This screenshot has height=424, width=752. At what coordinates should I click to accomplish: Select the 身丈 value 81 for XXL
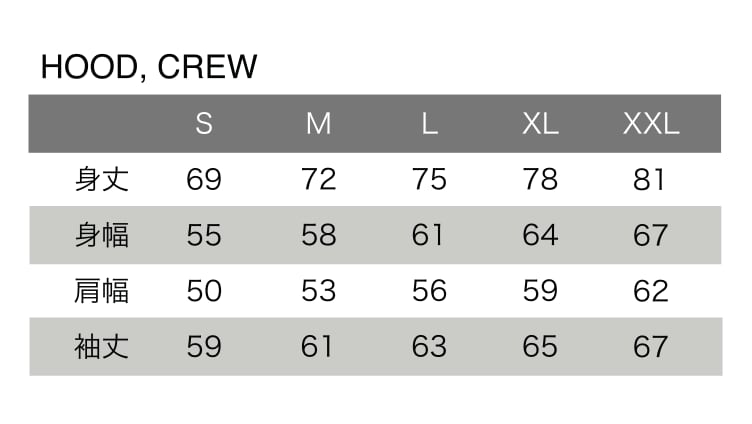coord(650,180)
